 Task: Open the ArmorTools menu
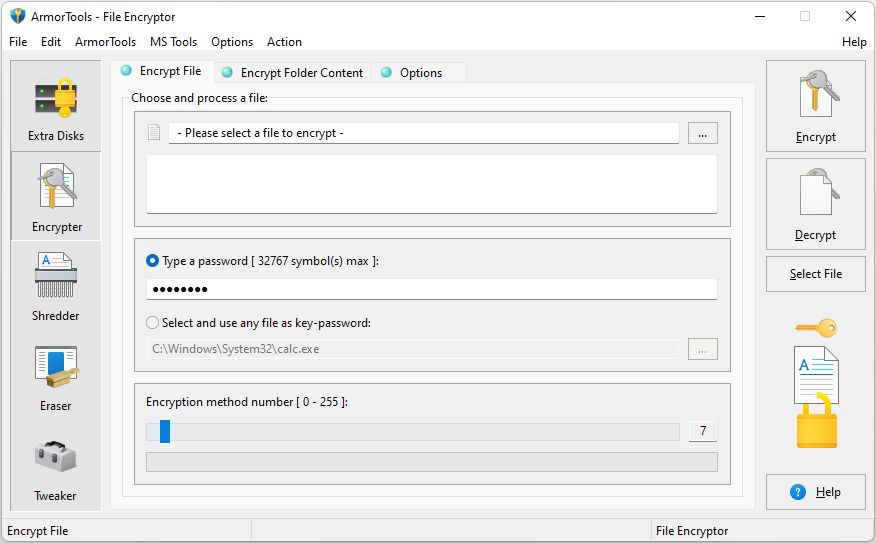pos(105,42)
